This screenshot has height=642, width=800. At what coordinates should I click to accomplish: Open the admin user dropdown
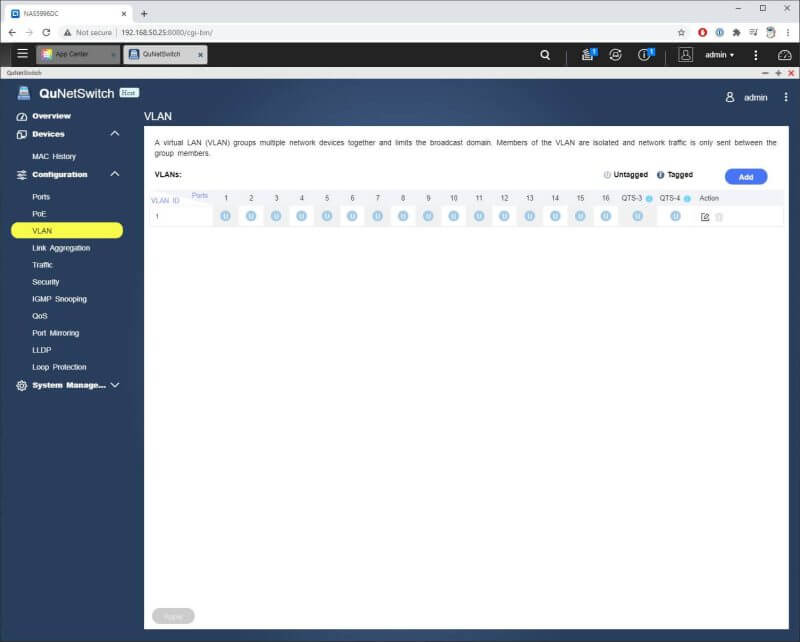[719, 55]
